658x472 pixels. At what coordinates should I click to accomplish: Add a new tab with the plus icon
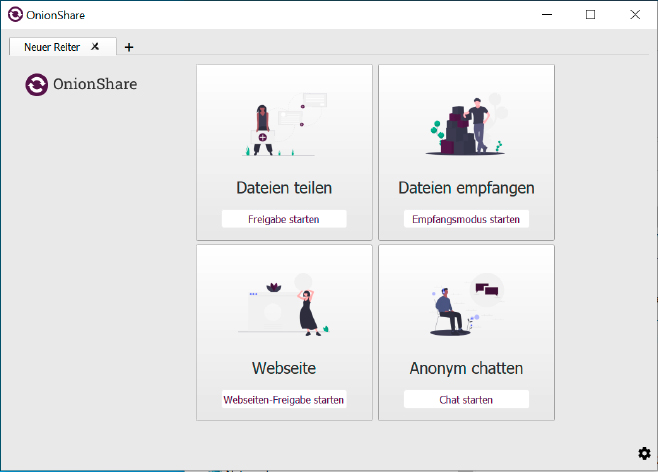pyautogui.click(x=129, y=47)
